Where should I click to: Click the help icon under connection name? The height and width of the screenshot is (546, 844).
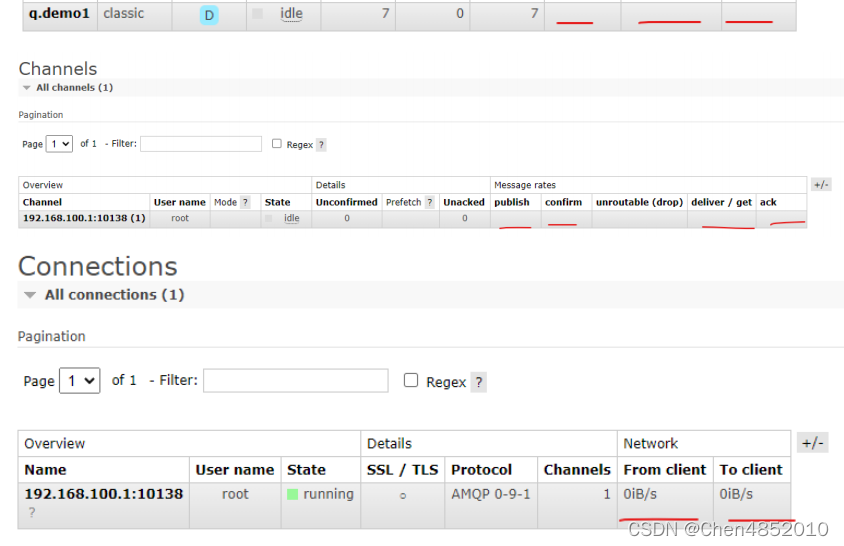[32, 513]
